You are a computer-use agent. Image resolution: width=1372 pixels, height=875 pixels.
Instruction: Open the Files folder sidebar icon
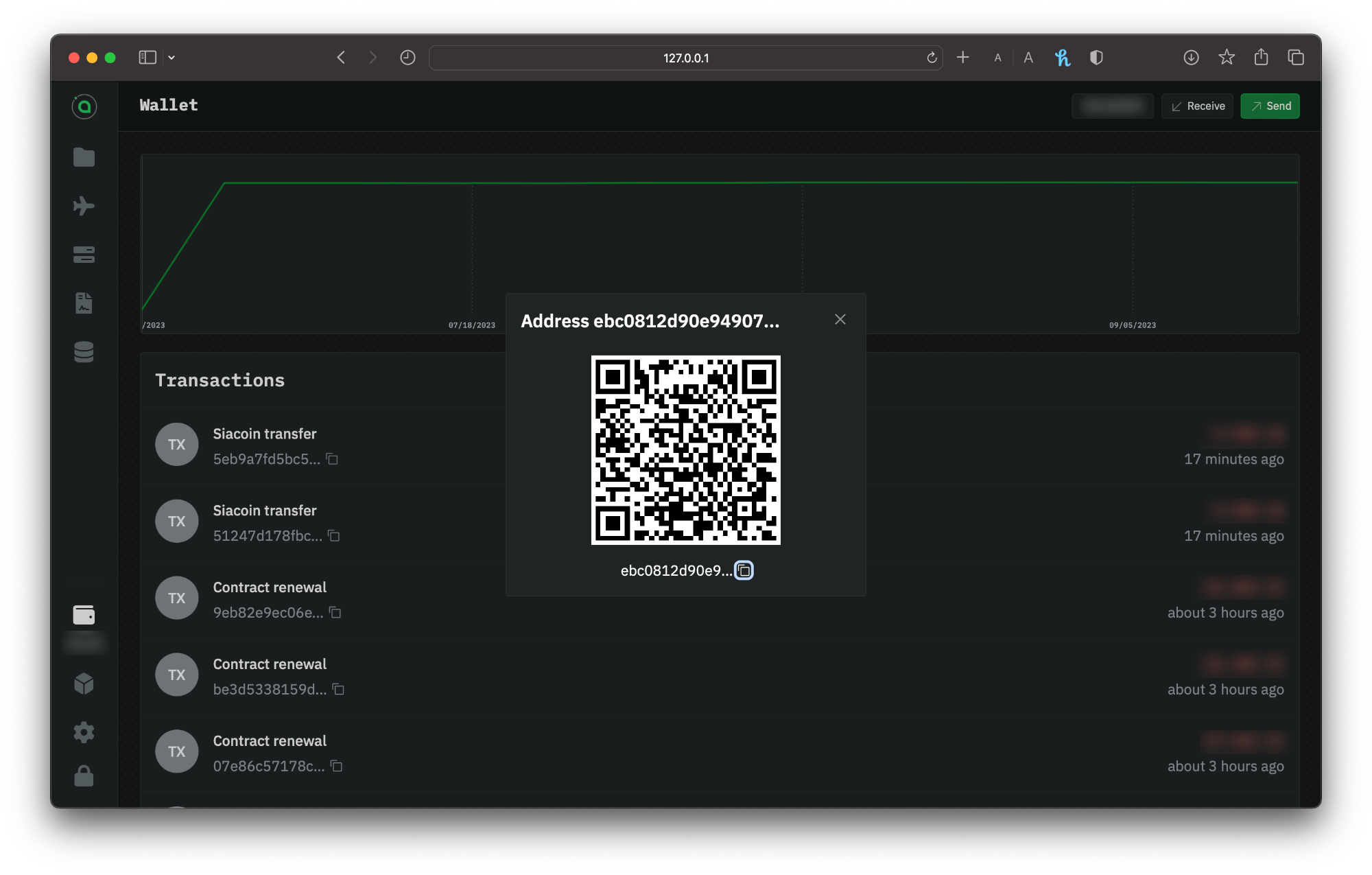pyautogui.click(x=84, y=157)
